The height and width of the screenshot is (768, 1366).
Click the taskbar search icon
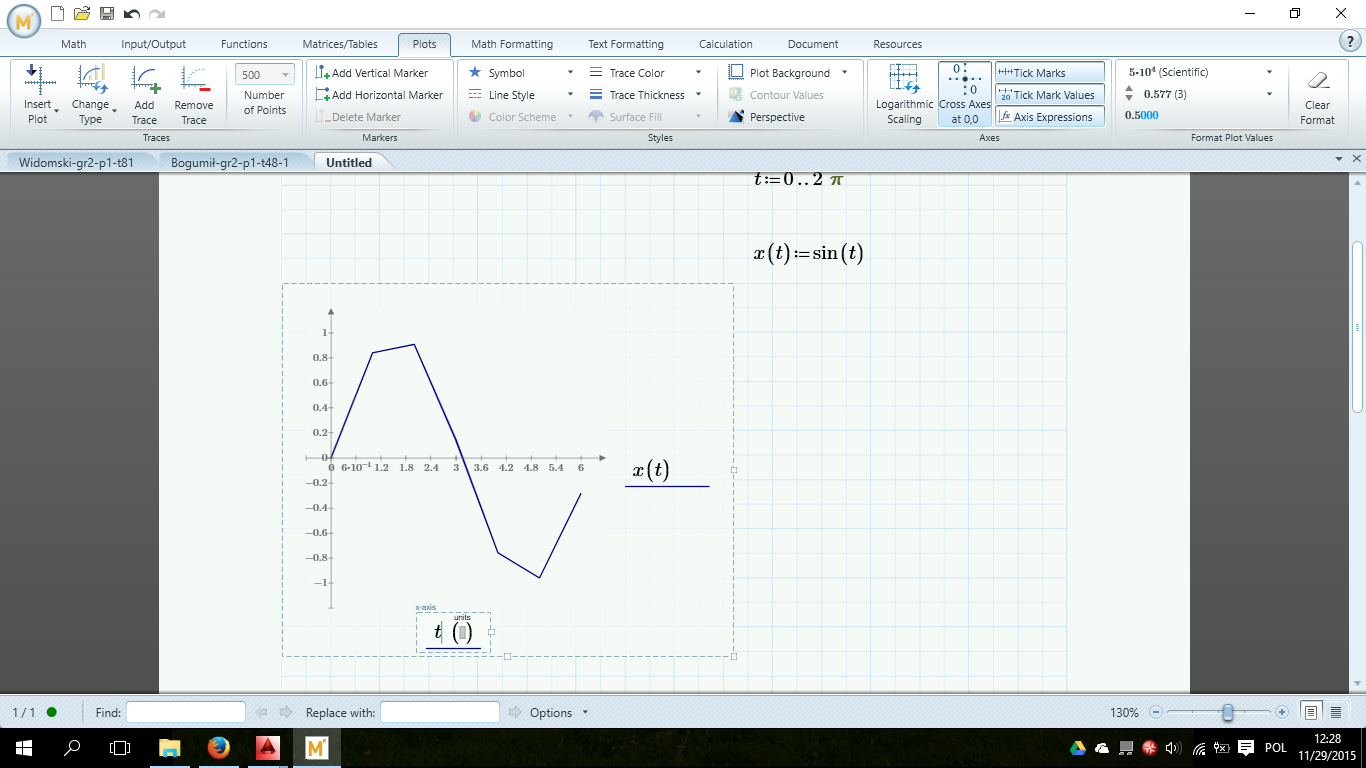(x=72, y=747)
